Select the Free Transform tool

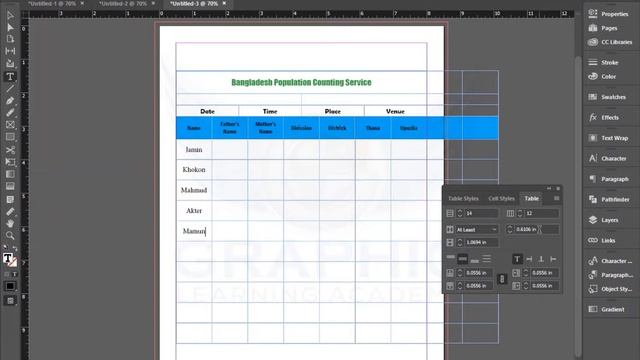point(10,162)
